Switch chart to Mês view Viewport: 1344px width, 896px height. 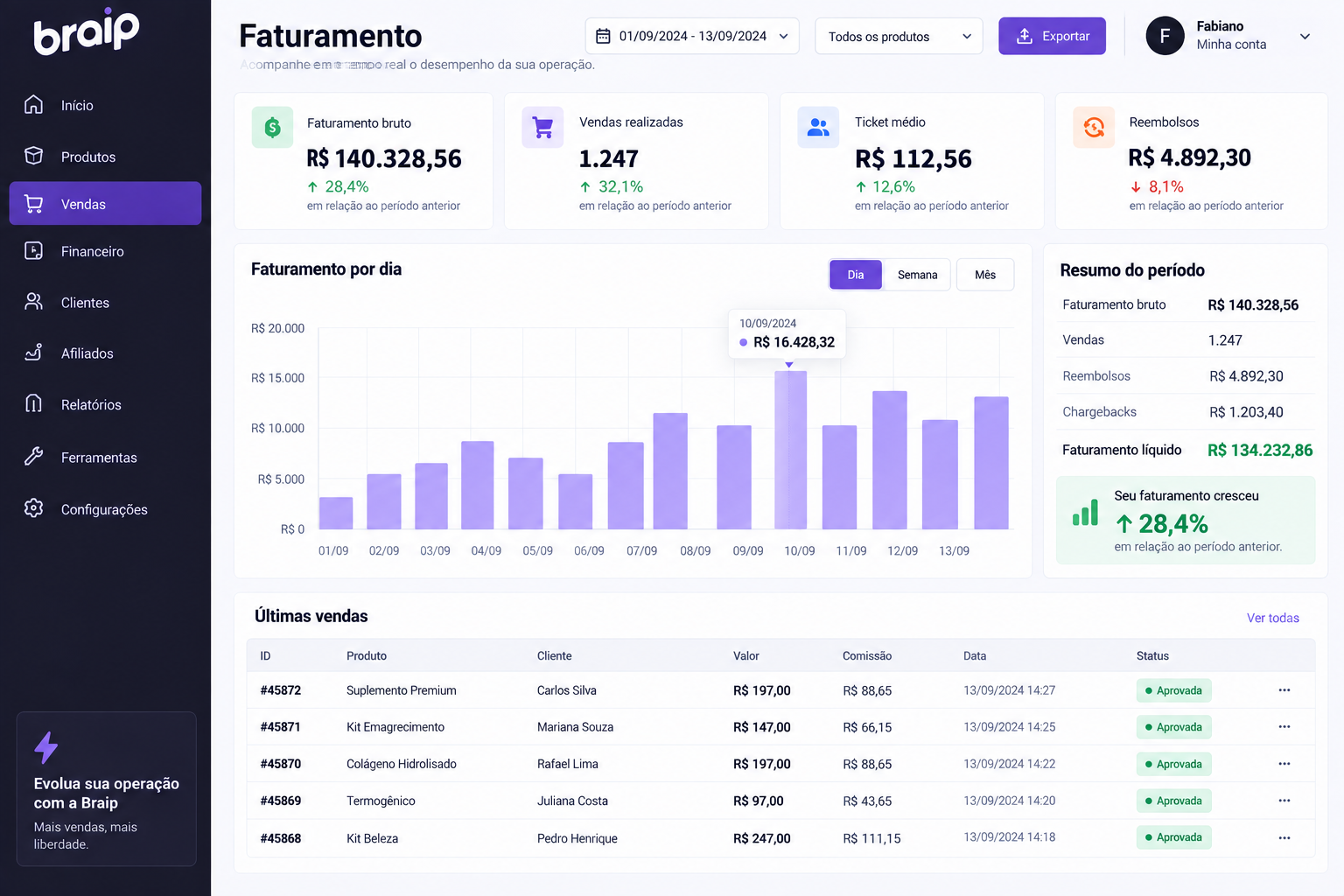click(985, 275)
